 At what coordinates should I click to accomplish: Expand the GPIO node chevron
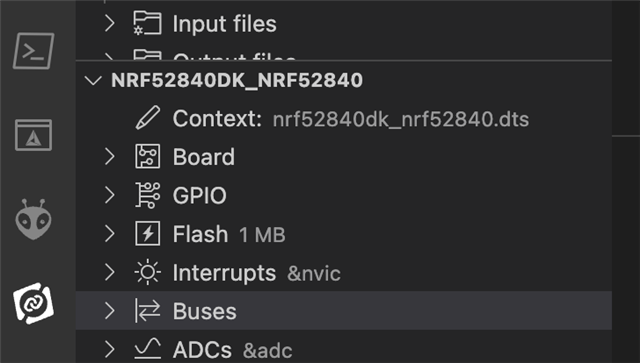click(109, 195)
